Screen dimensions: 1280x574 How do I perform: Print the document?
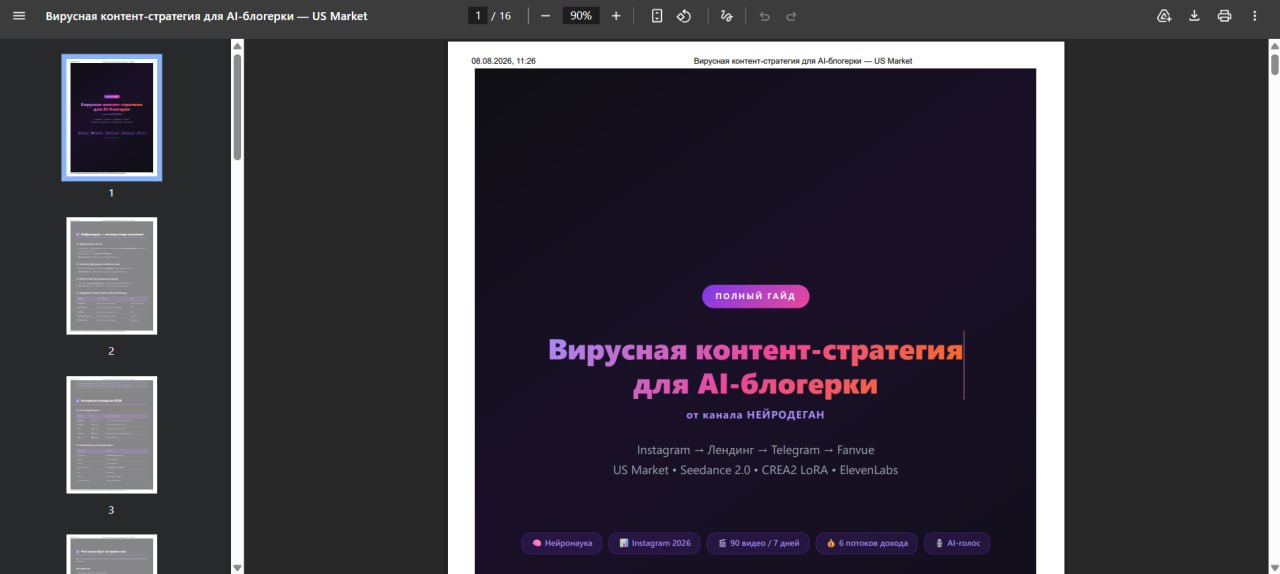click(x=1224, y=16)
